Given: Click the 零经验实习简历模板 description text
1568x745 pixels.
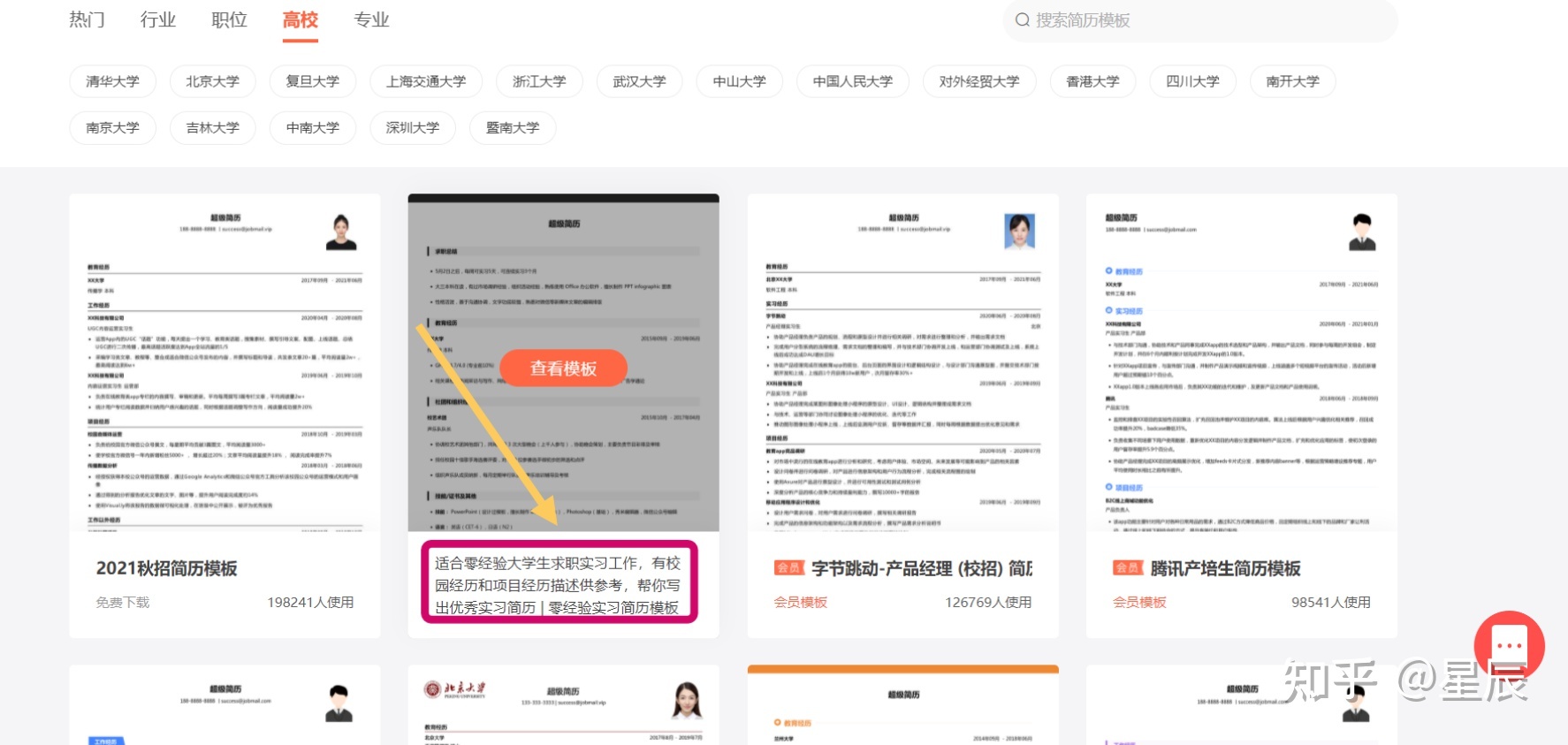Looking at the screenshot, I should (x=559, y=584).
